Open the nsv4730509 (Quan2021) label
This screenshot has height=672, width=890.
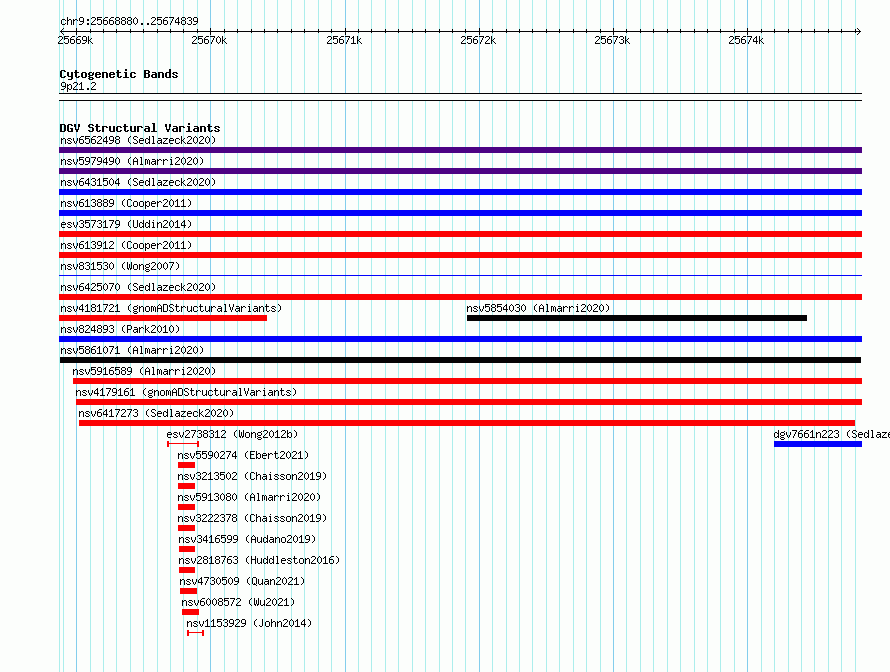pyautogui.click(x=242, y=581)
